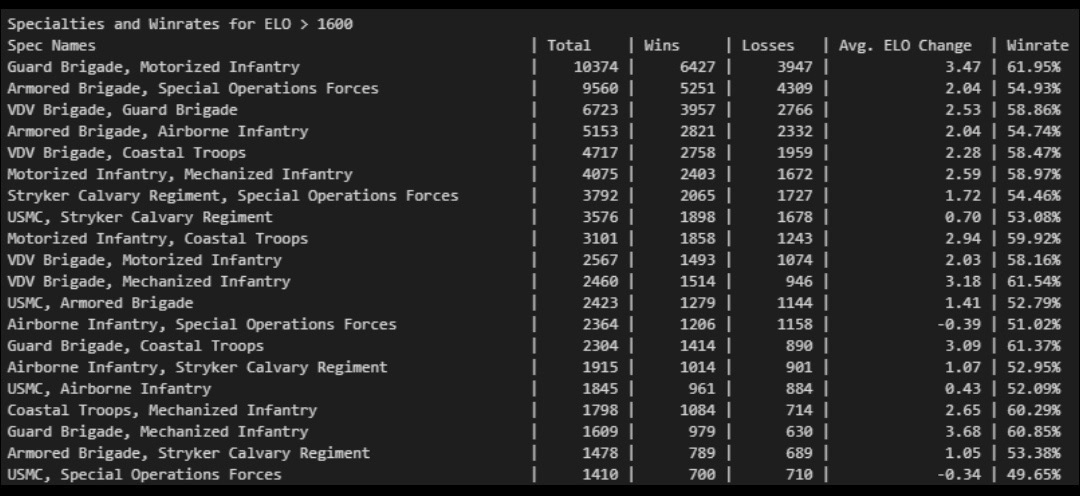Select the total value '9560'
Image resolution: width=1080 pixels, height=496 pixels.
(x=601, y=88)
